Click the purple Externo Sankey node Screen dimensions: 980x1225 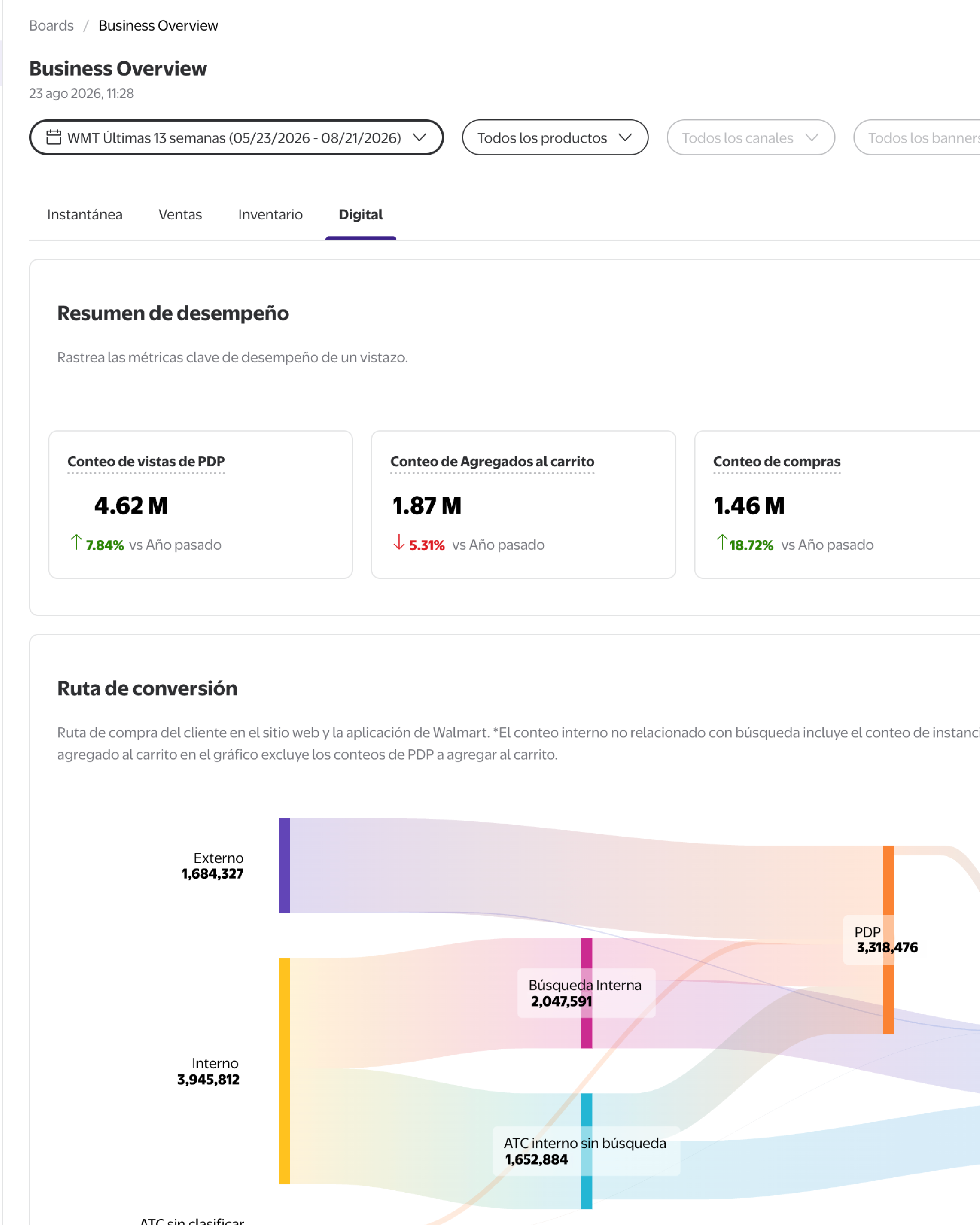284,865
